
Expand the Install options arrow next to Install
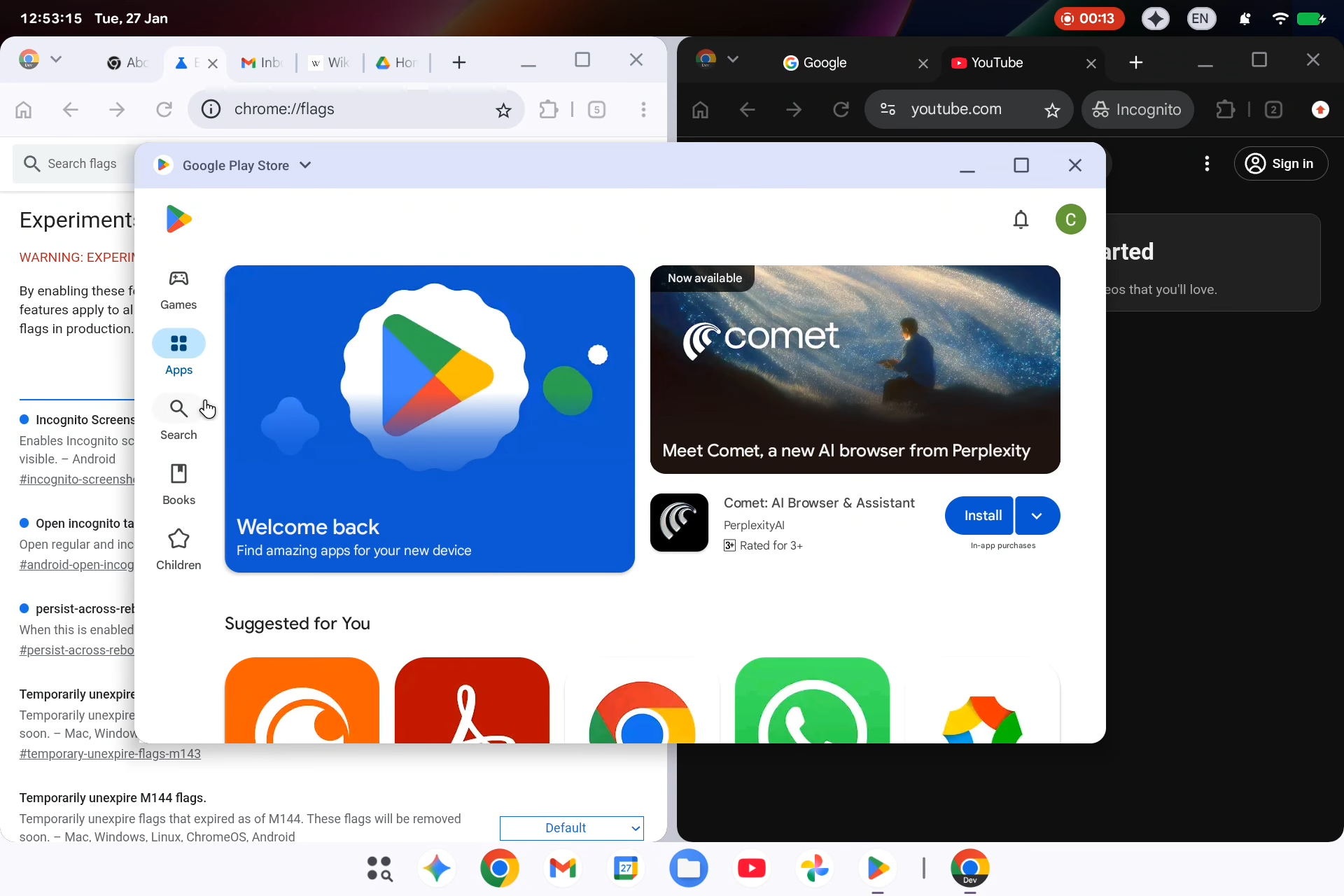pyautogui.click(x=1036, y=516)
